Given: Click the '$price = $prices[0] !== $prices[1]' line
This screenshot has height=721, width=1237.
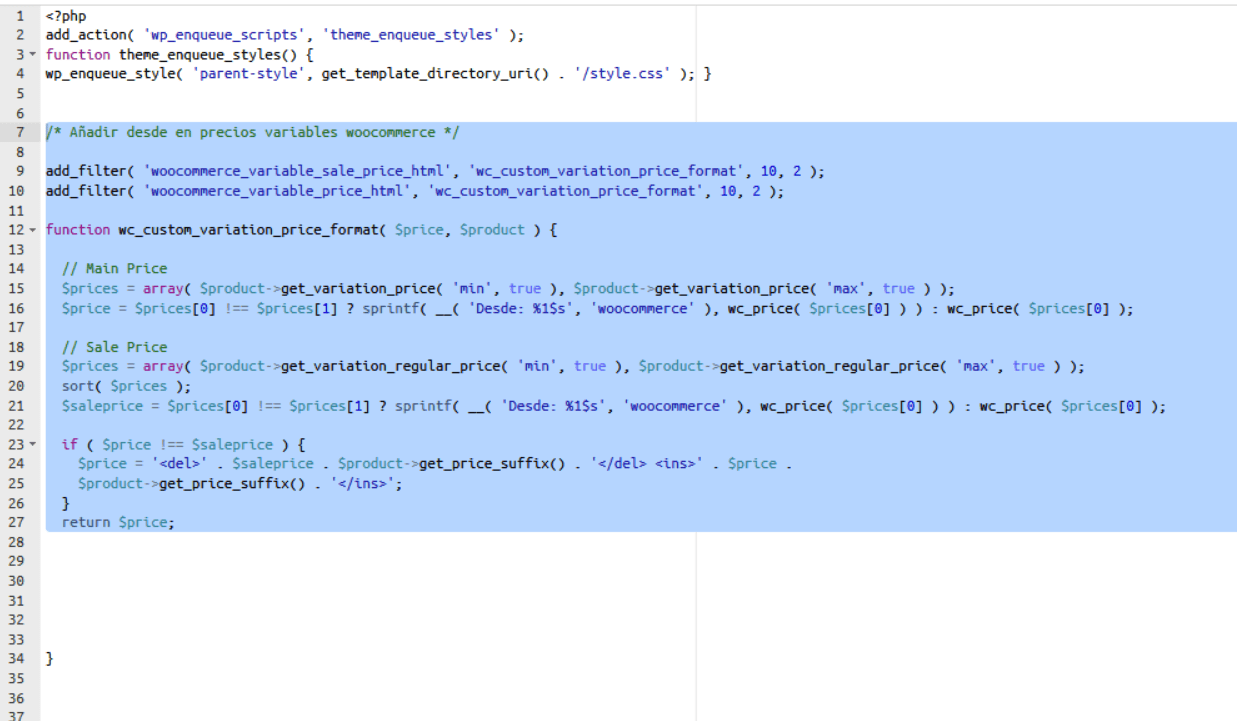Looking at the screenshot, I should pyautogui.click(x=598, y=308).
